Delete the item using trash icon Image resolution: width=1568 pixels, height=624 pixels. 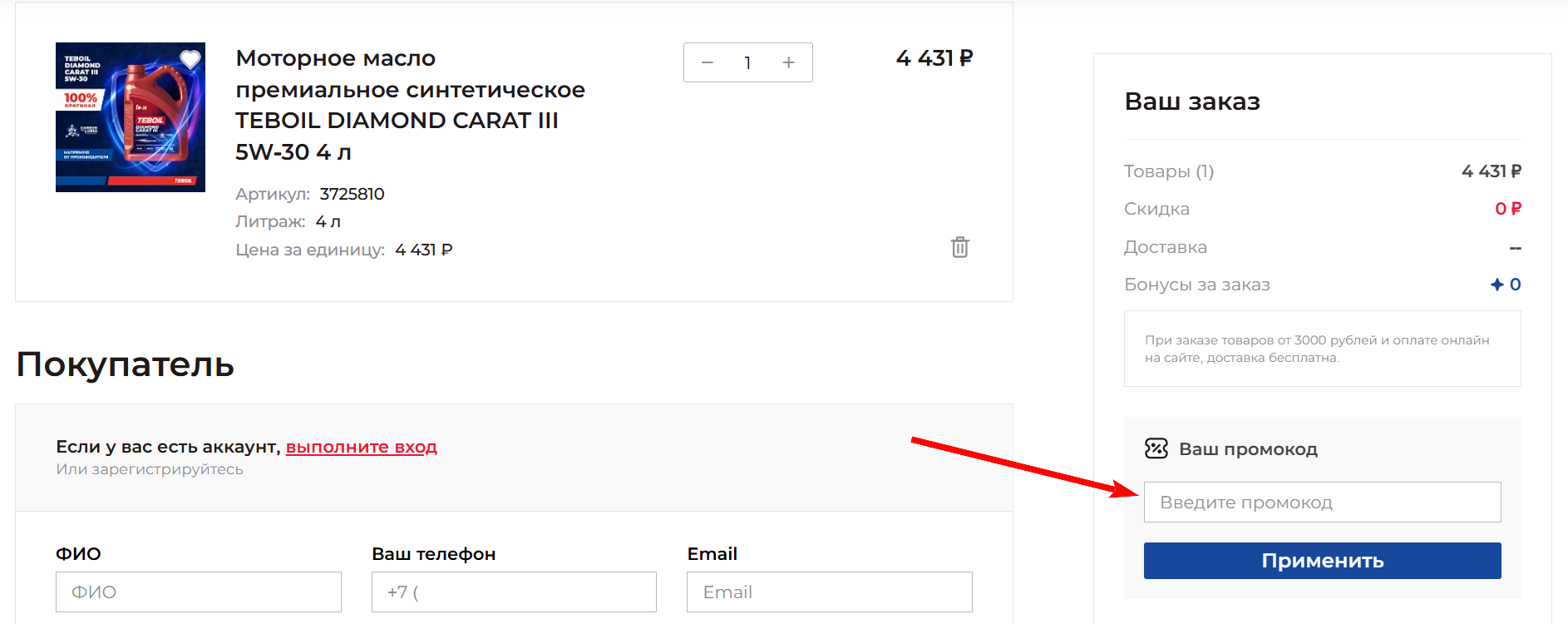click(x=959, y=247)
